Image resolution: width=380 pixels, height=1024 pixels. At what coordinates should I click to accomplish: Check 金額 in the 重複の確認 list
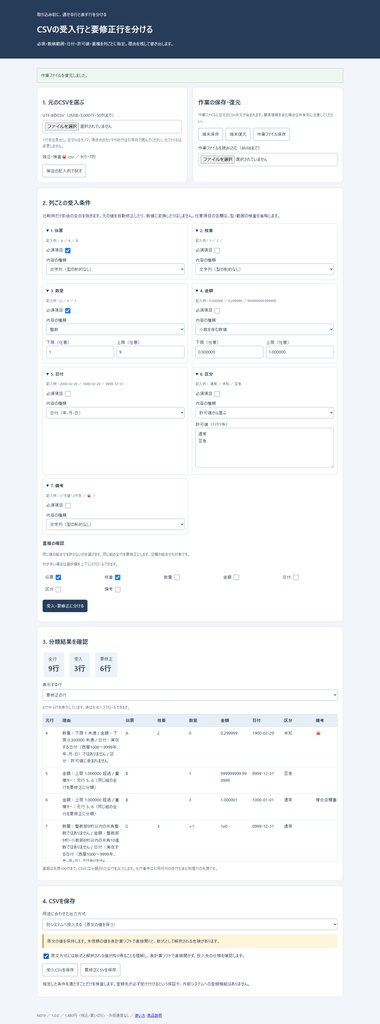coord(236,577)
